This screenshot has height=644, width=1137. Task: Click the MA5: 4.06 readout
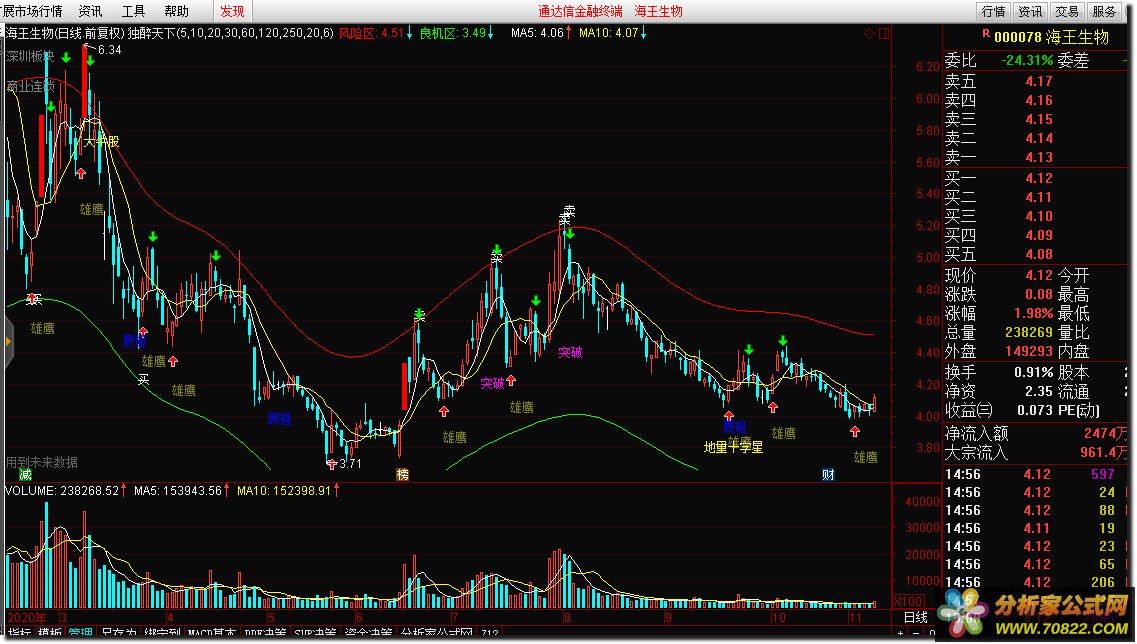pos(537,33)
